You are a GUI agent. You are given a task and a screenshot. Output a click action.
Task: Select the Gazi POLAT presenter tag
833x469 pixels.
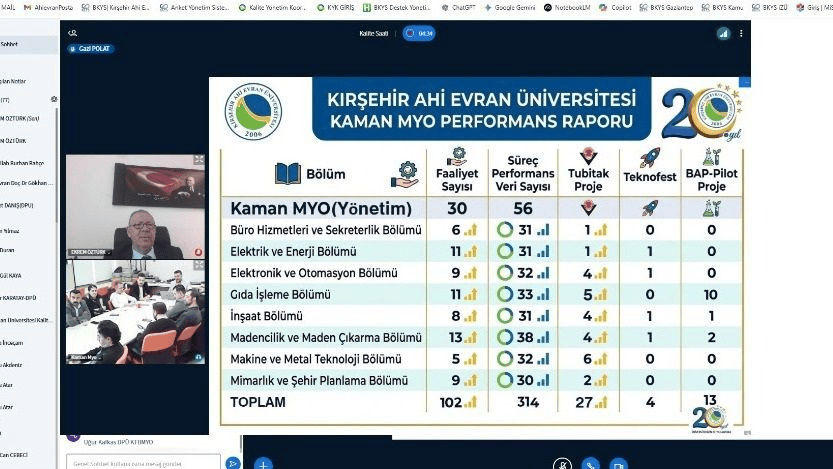[91, 48]
